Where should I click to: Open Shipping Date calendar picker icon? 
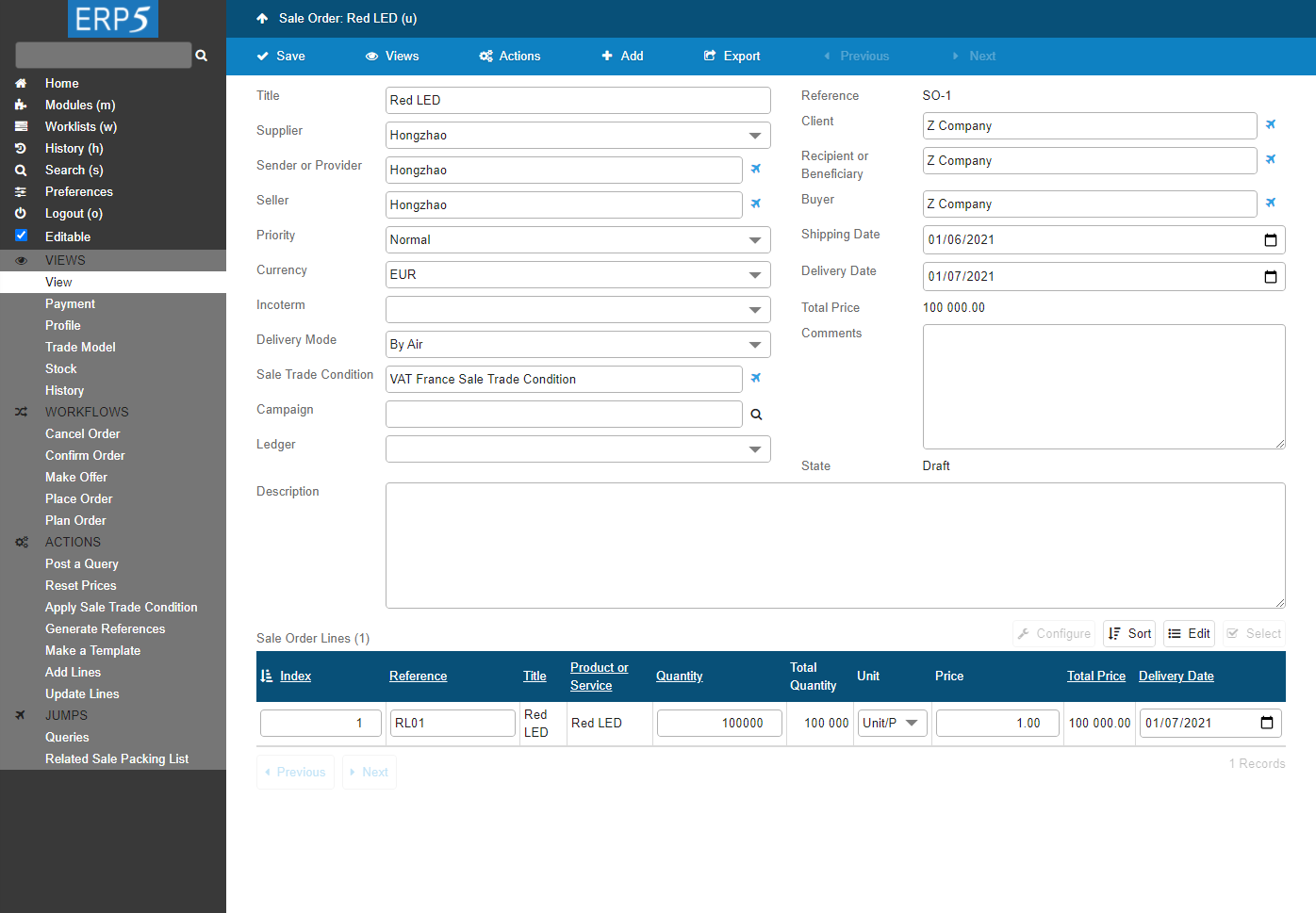pyautogui.click(x=1270, y=239)
